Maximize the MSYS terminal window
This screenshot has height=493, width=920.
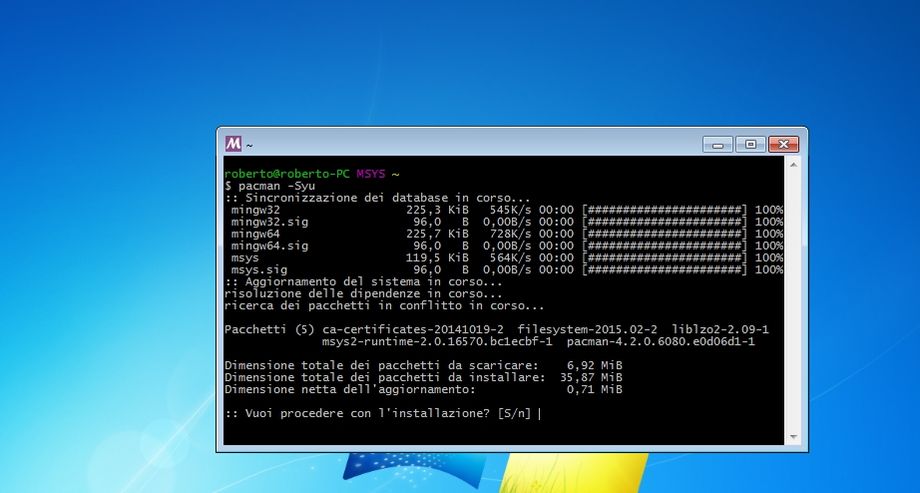tap(750, 144)
